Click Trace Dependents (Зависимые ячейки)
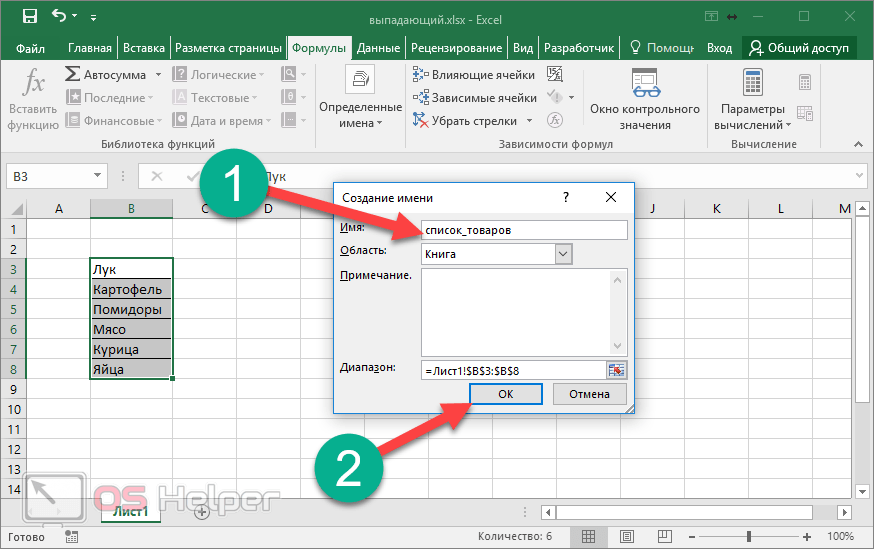Screen dimensions: 874x549 (475, 98)
